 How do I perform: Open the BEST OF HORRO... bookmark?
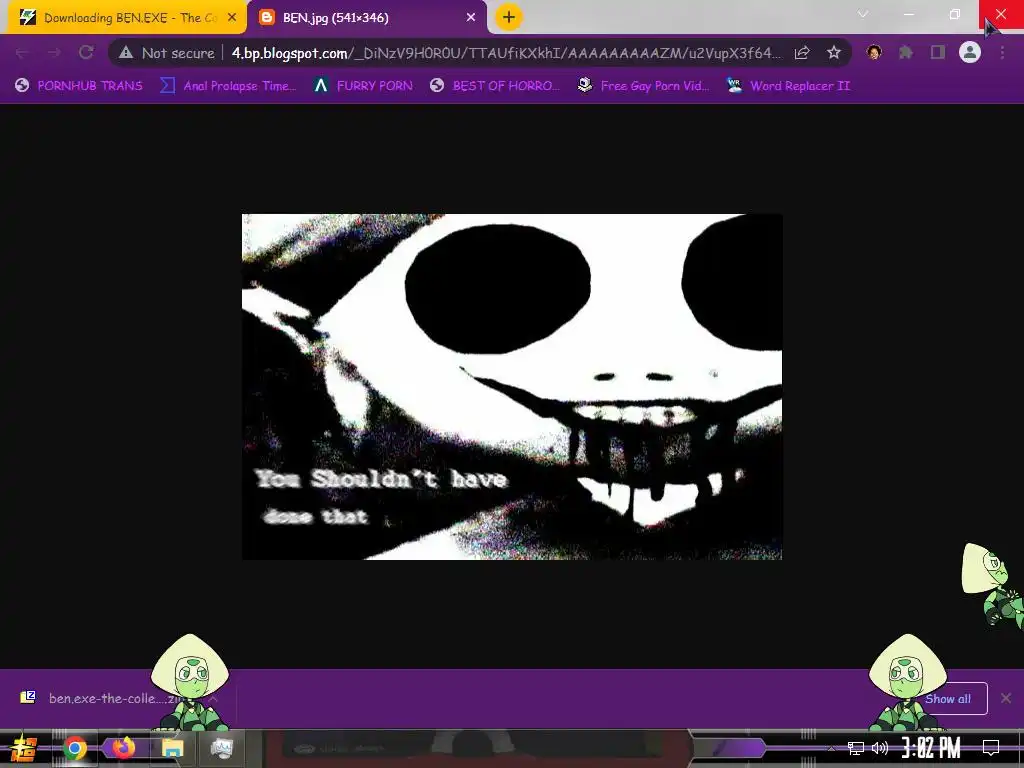click(x=495, y=86)
